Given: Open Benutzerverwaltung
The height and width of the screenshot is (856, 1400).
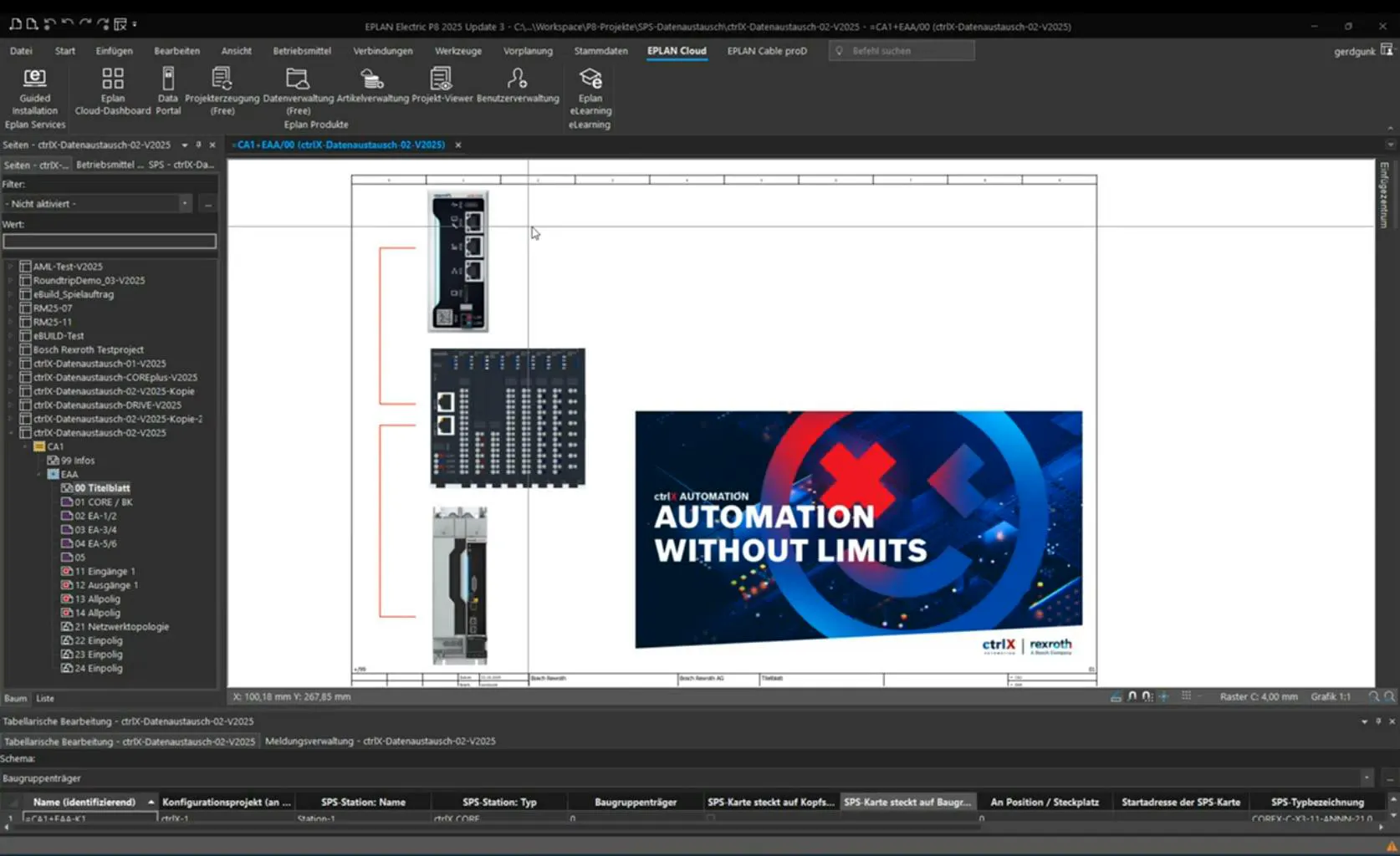Looking at the screenshot, I should tap(518, 86).
